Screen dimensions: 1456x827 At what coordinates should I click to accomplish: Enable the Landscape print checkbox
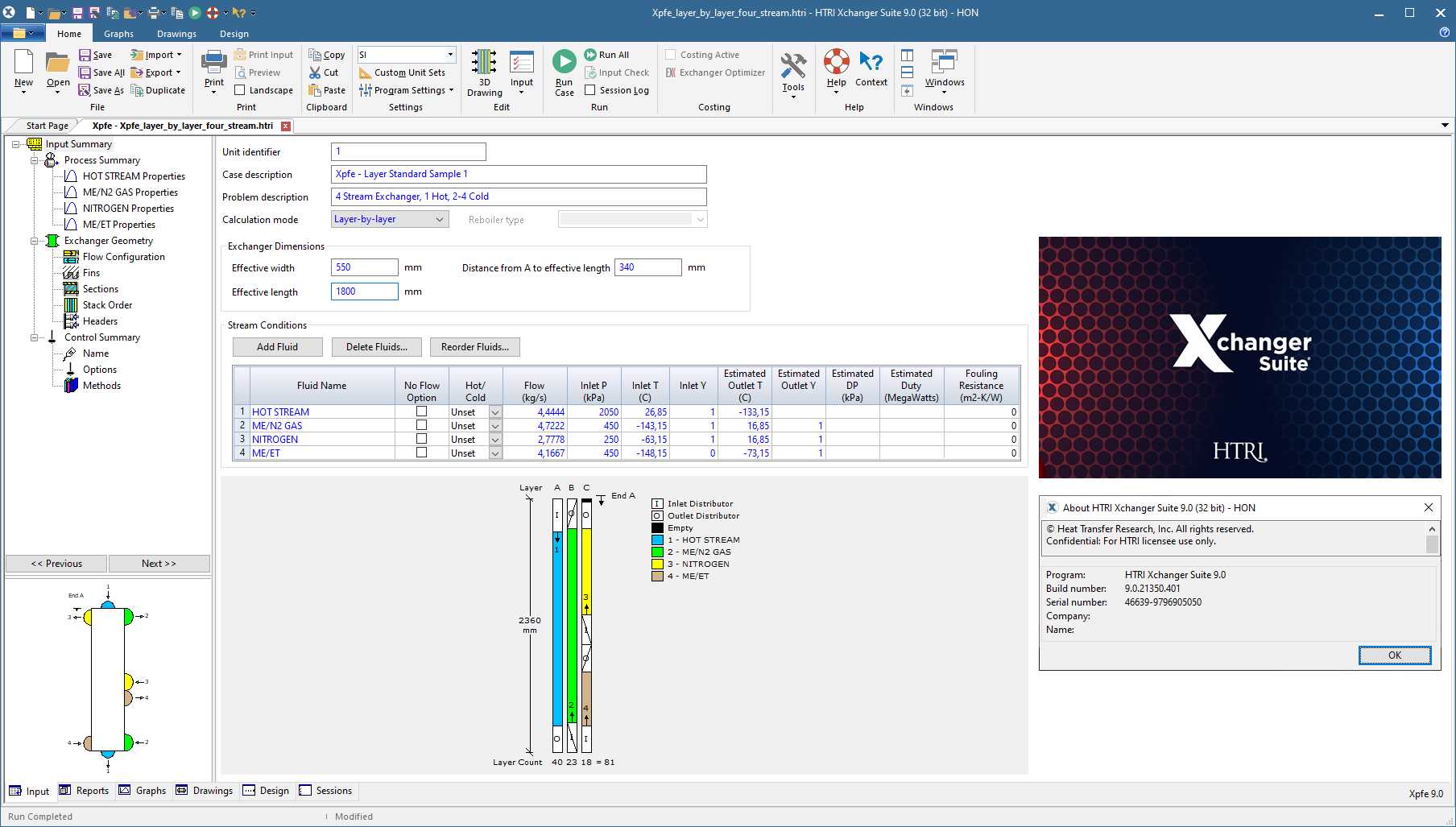240,90
